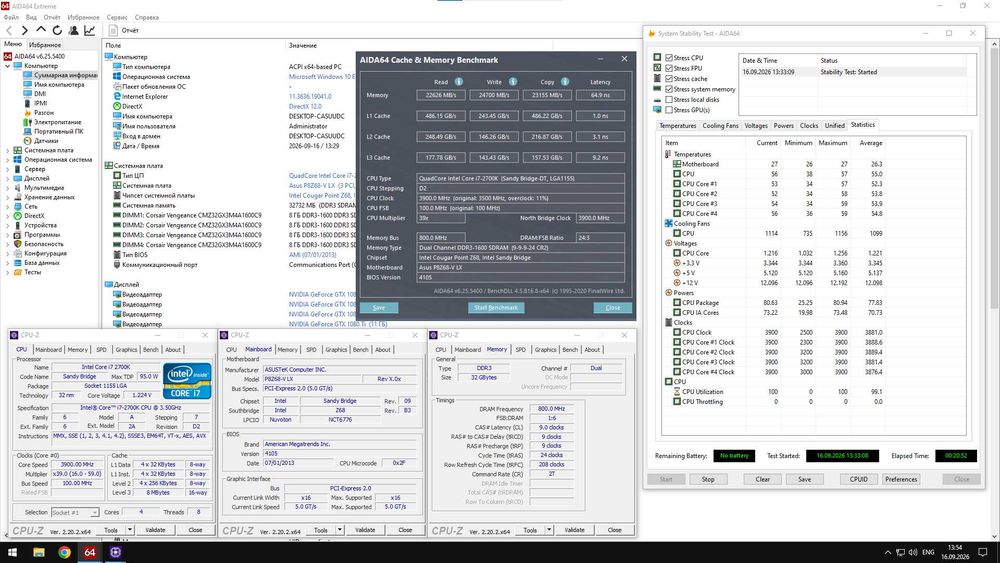Viewport: 1000px width, 563px height.
Task: Click the AIDA64 icon in the taskbar
Action: 90,552
